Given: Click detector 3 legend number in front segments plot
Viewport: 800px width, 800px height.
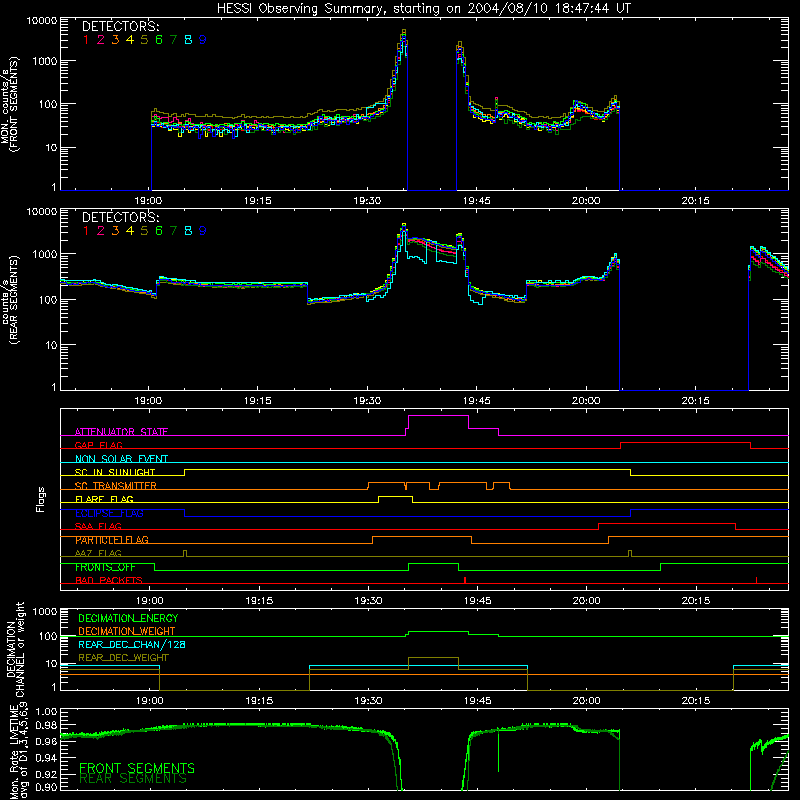Looking at the screenshot, I should tap(115, 39).
